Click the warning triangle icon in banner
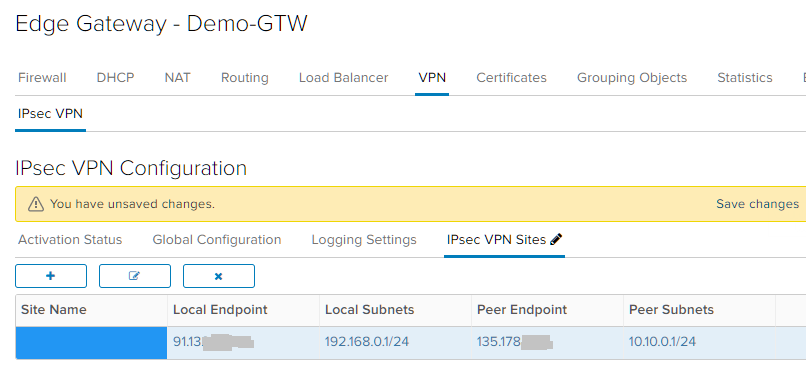 [x=35, y=204]
